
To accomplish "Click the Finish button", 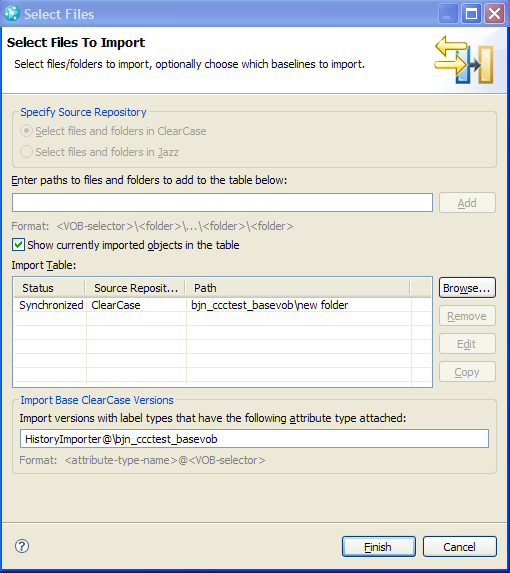I will pyautogui.click(x=379, y=547).
